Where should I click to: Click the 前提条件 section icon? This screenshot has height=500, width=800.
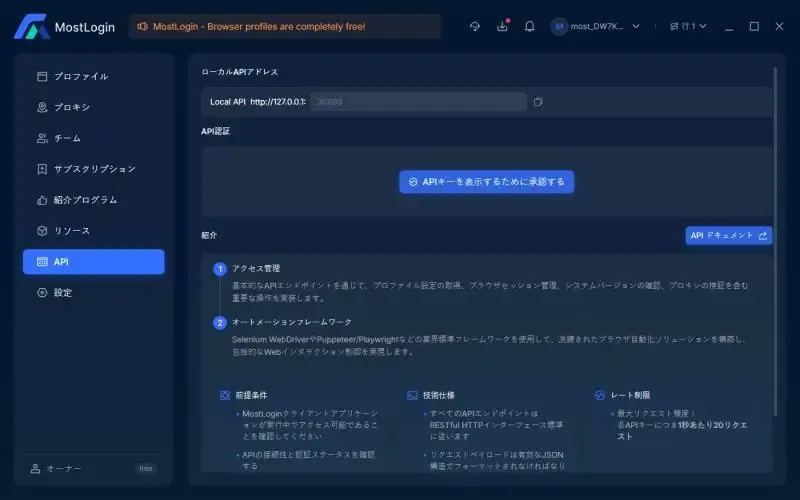point(225,395)
